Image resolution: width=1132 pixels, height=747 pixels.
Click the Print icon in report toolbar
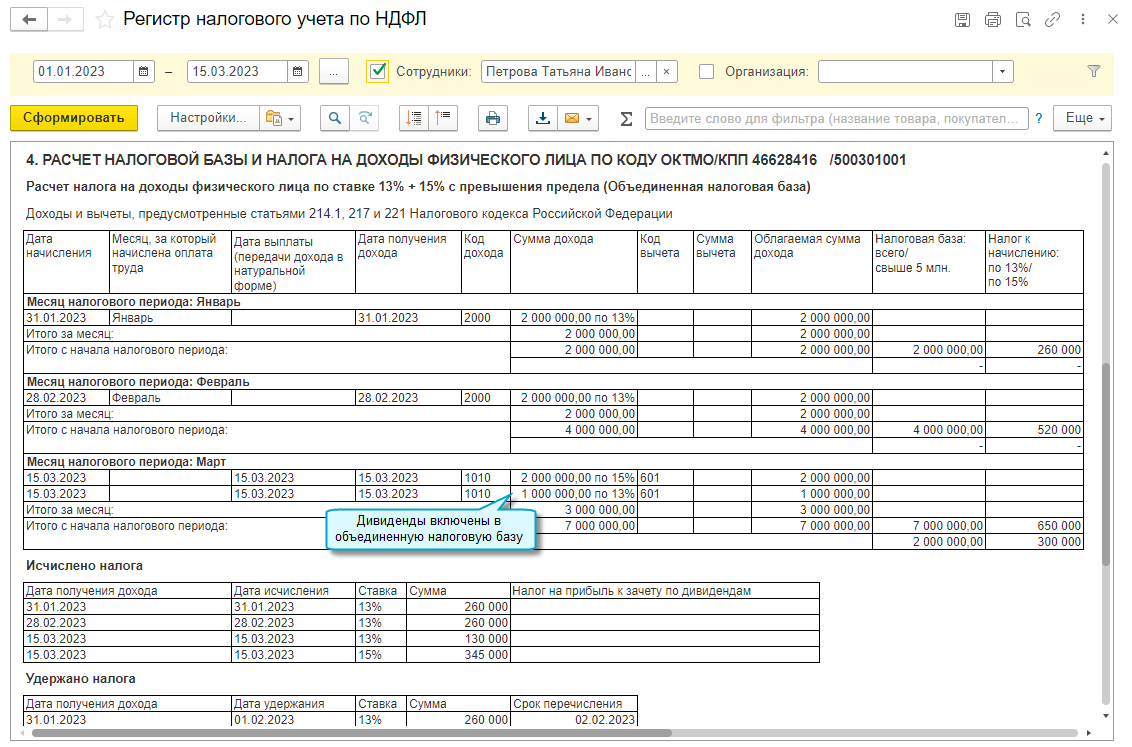click(492, 118)
